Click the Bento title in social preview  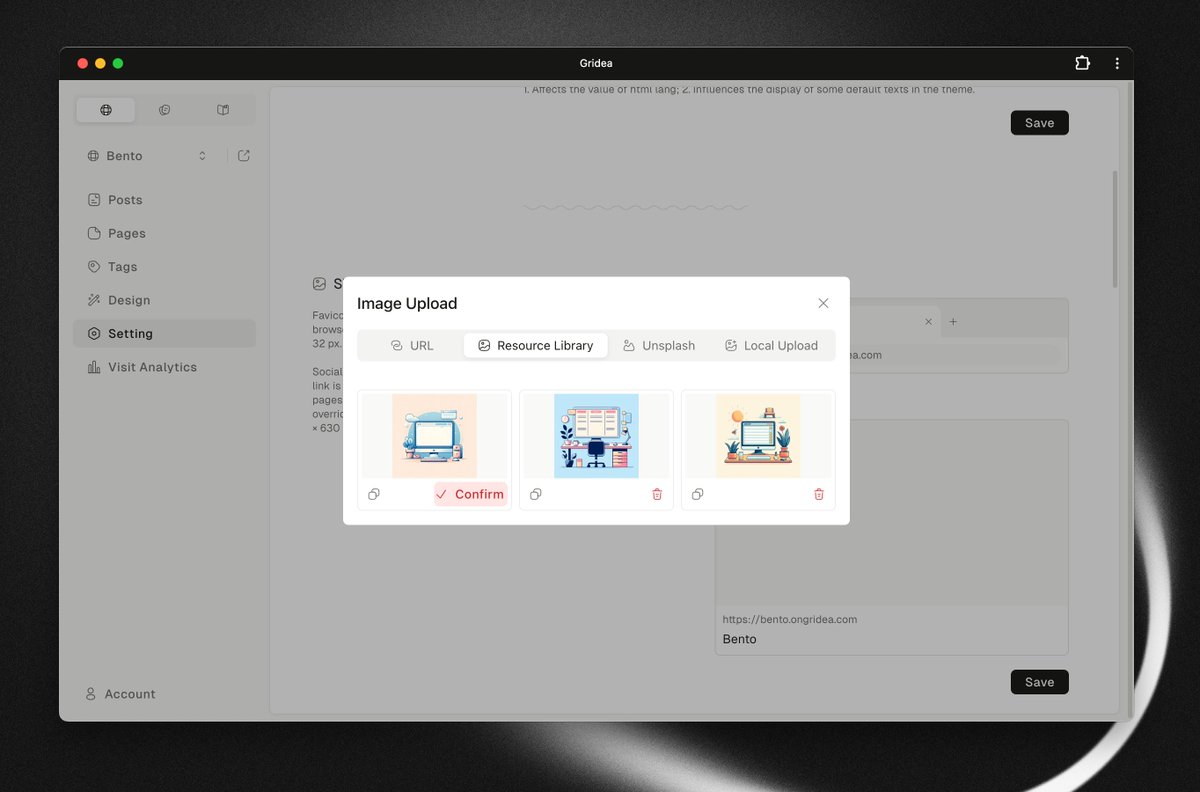click(740, 639)
